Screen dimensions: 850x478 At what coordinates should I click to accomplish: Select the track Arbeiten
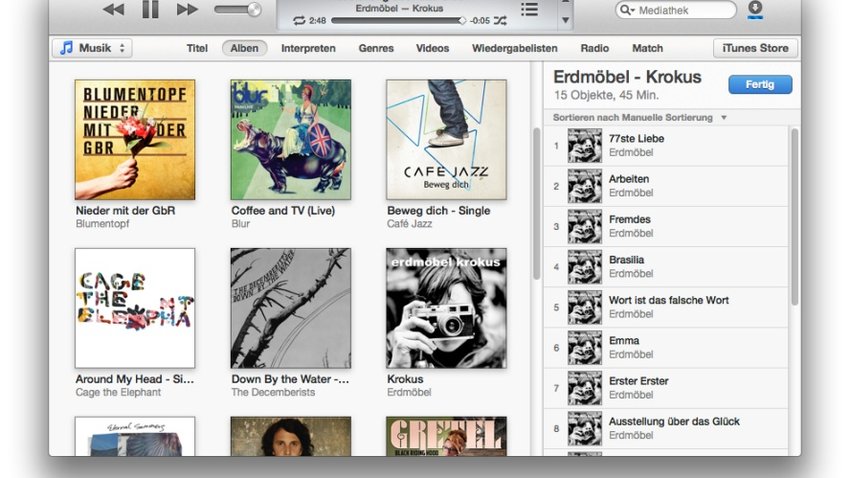666,186
